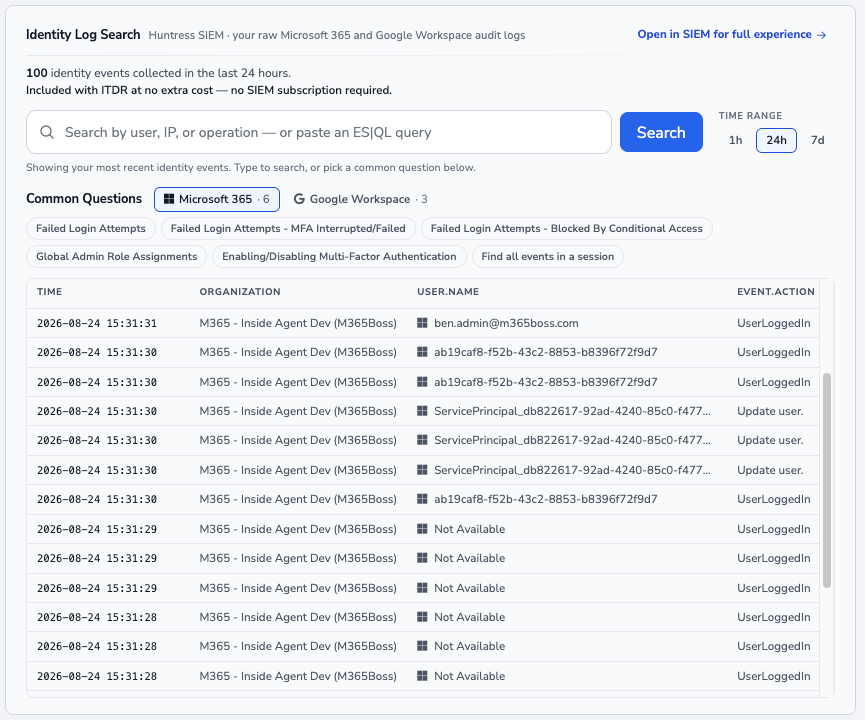The height and width of the screenshot is (720, 865).
Task: Focus the identity log search input
Action: pos(319,132)
